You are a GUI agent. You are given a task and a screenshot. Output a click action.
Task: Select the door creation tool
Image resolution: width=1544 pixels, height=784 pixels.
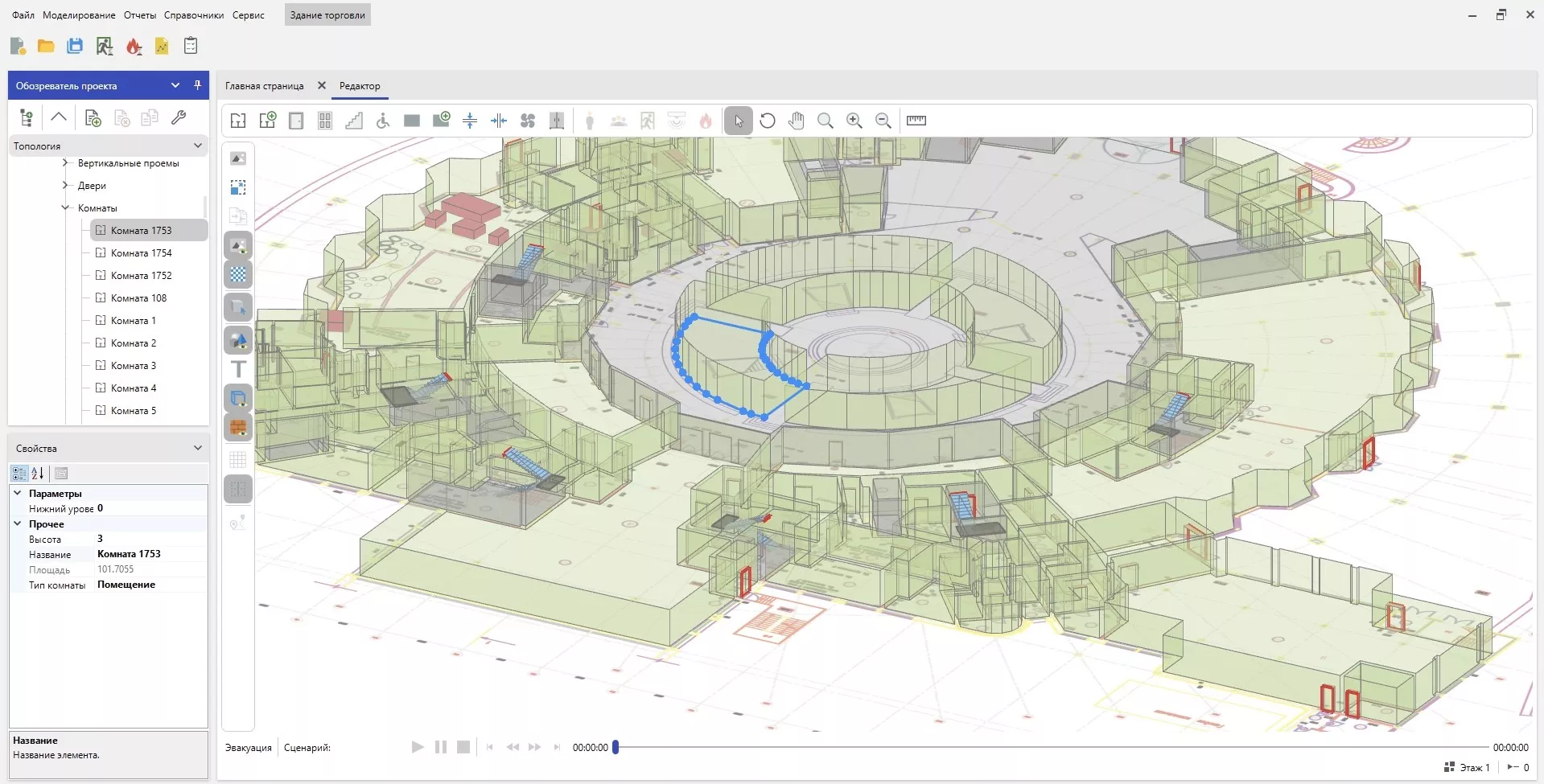coord(296,121)
